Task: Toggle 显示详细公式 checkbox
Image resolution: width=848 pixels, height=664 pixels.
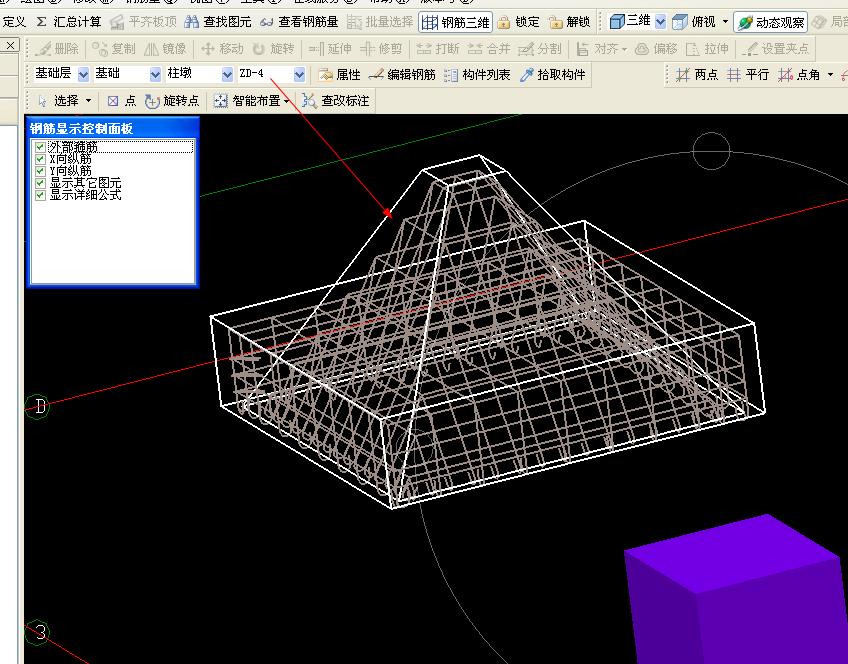Action: pos(39,195)
